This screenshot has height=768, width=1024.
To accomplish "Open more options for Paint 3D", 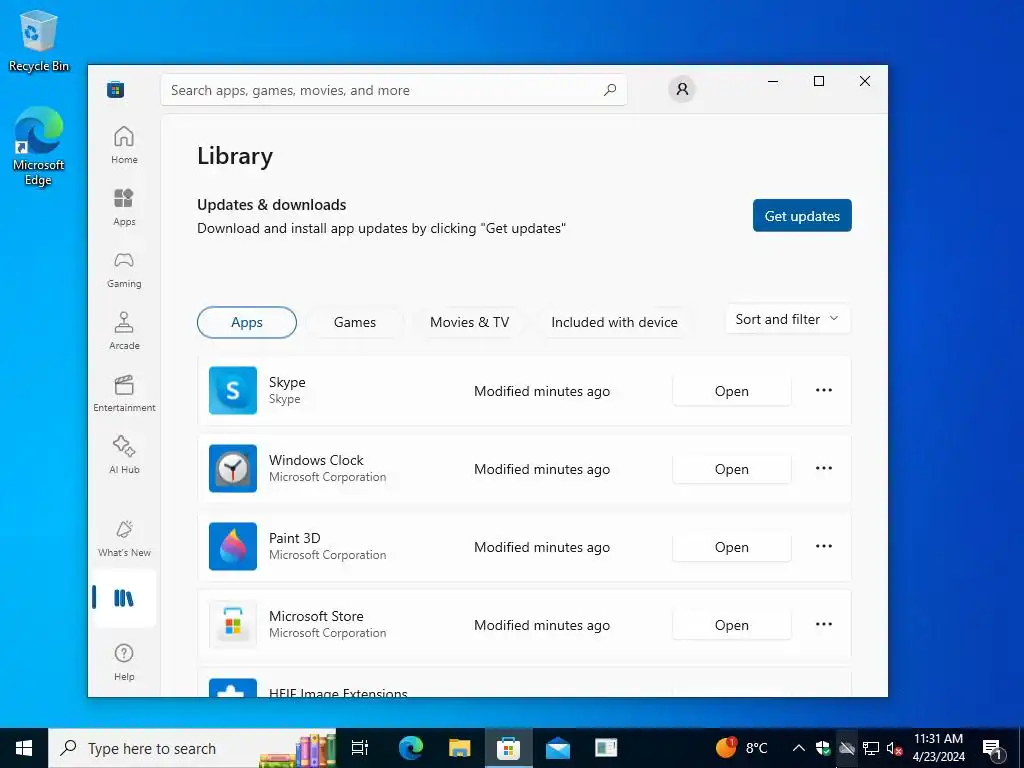I will tap(824, 547).
